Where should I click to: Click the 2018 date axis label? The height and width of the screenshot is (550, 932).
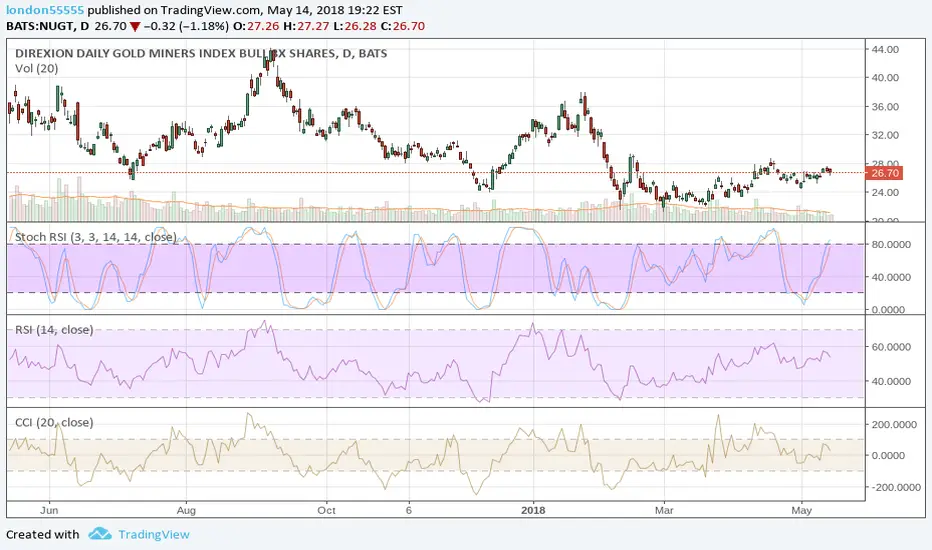tap(533, 511)
